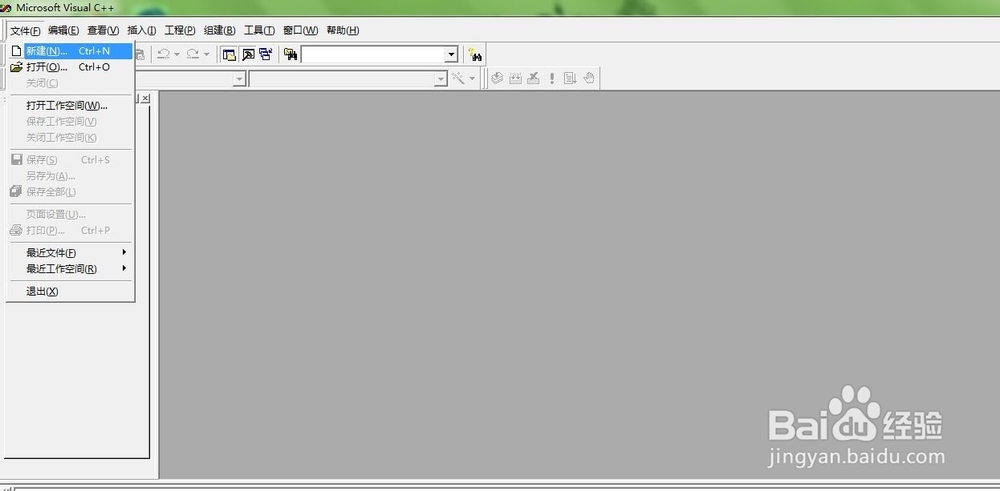Open the 查看(V) menu
Screen dimensions: 1000x491
click(x=103, y=31)
